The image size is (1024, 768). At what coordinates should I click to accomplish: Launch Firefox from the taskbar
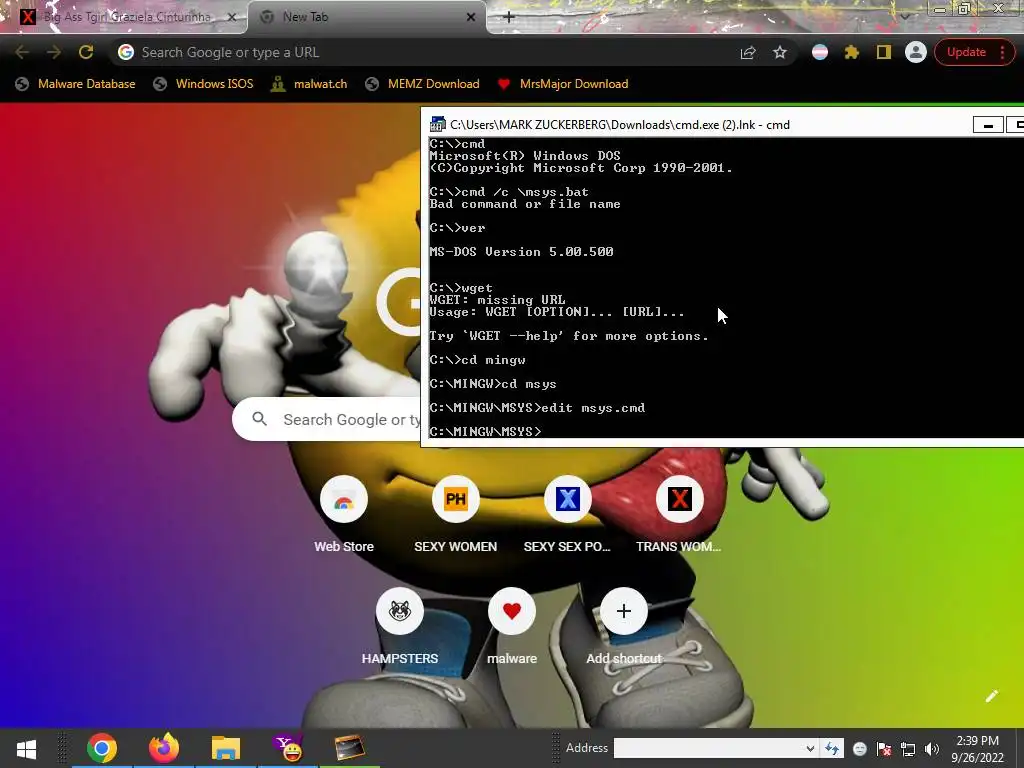coord(163,748)
